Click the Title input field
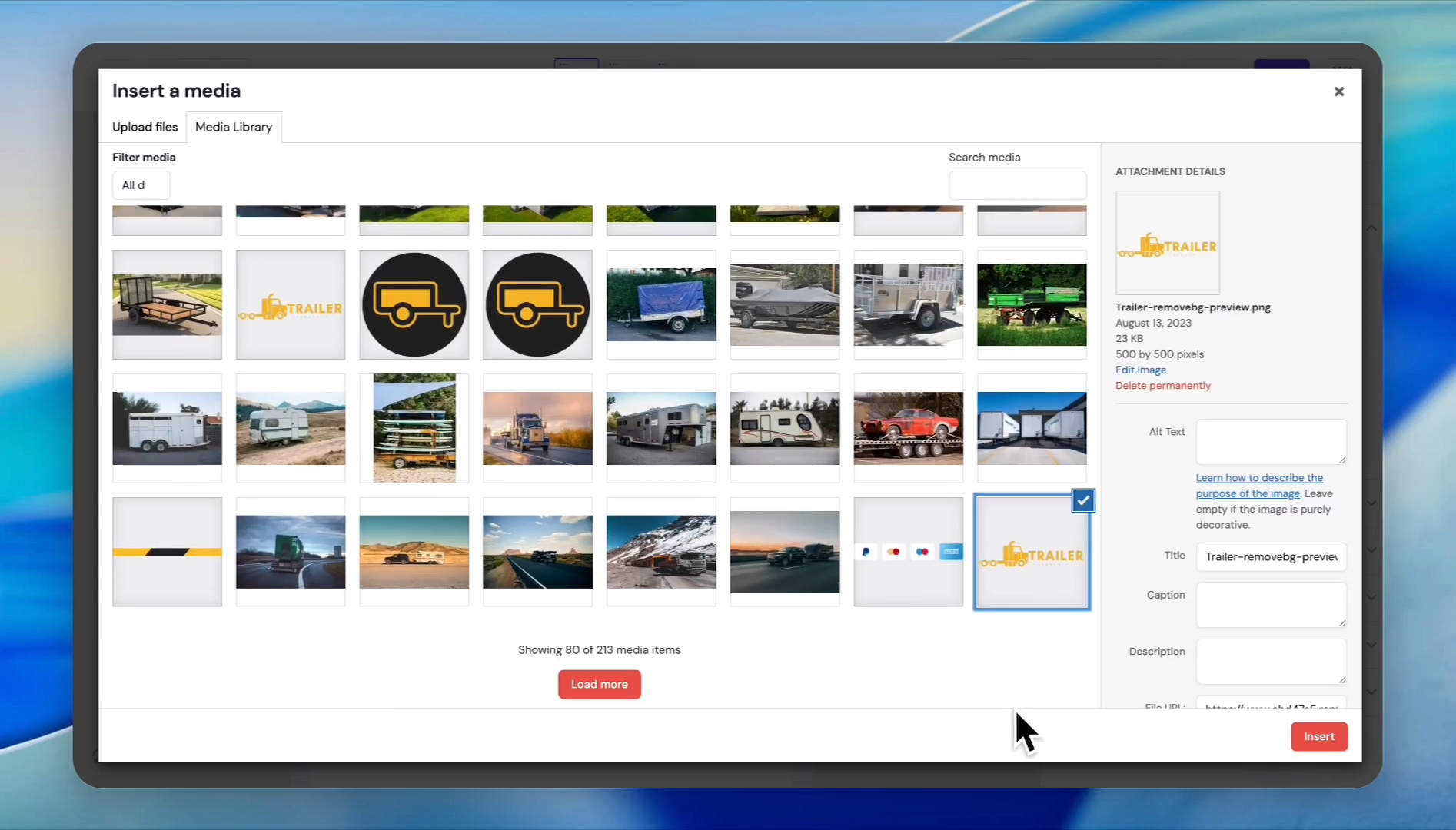Image resolution: width=1456 pixels, height=830 pixels. [1271, 556]
